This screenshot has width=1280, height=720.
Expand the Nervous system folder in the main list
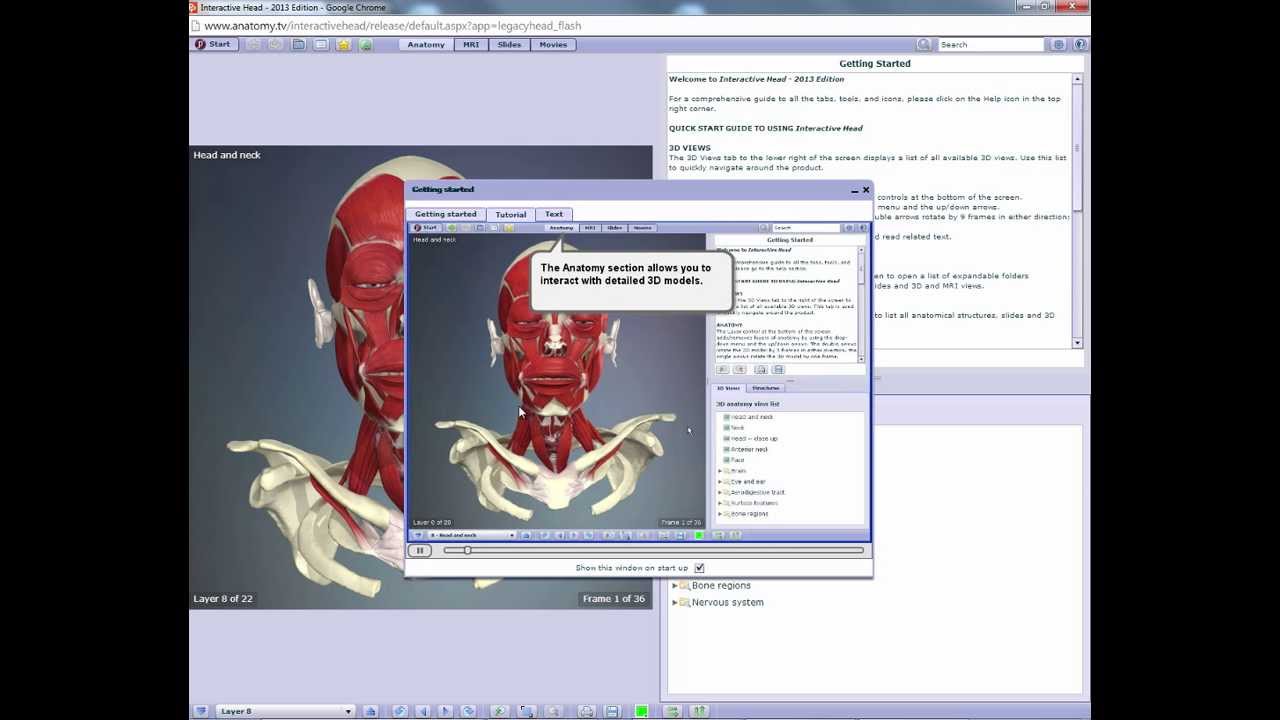coord(675,603)
